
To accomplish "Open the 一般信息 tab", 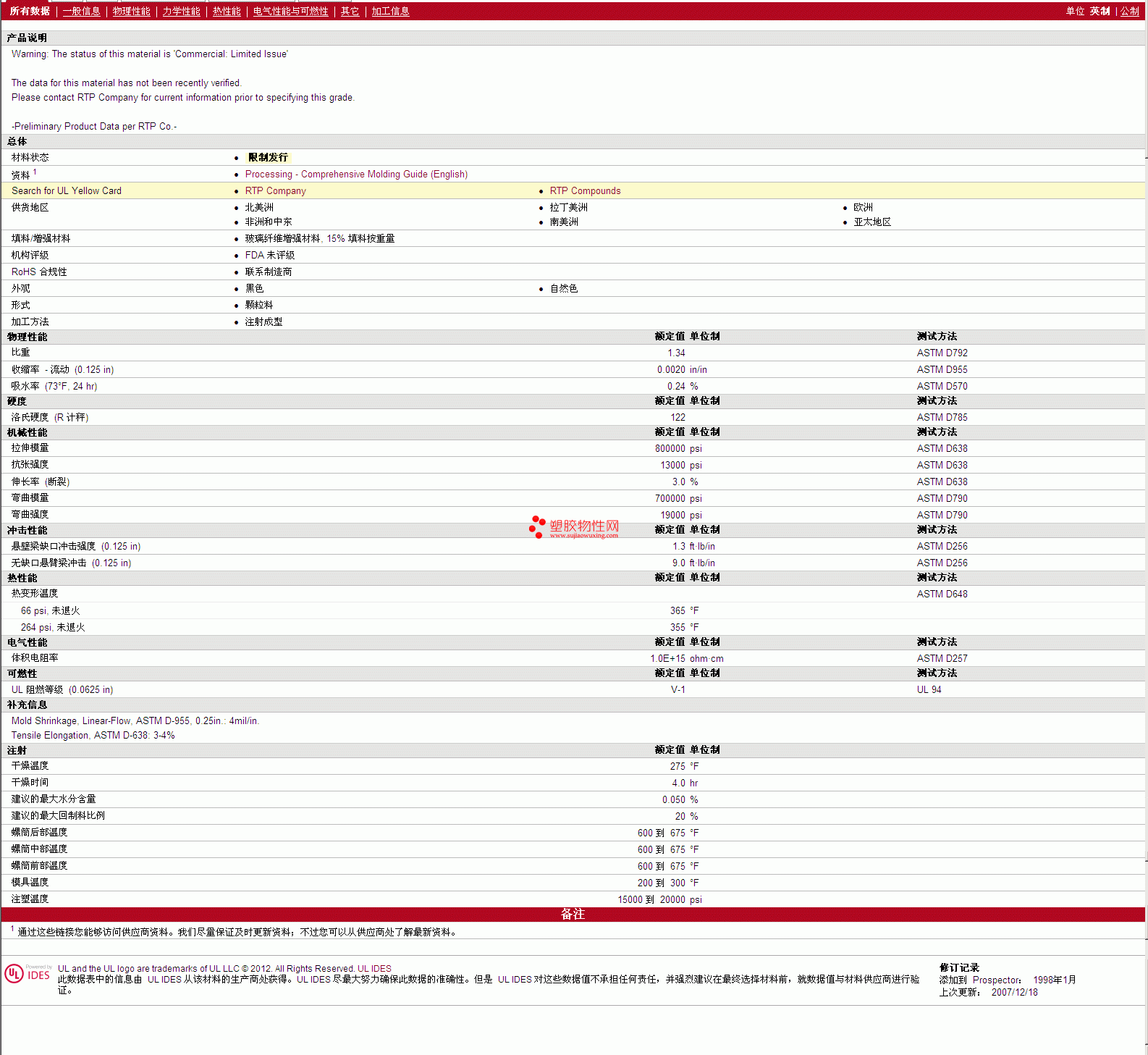I will [81, 12].
